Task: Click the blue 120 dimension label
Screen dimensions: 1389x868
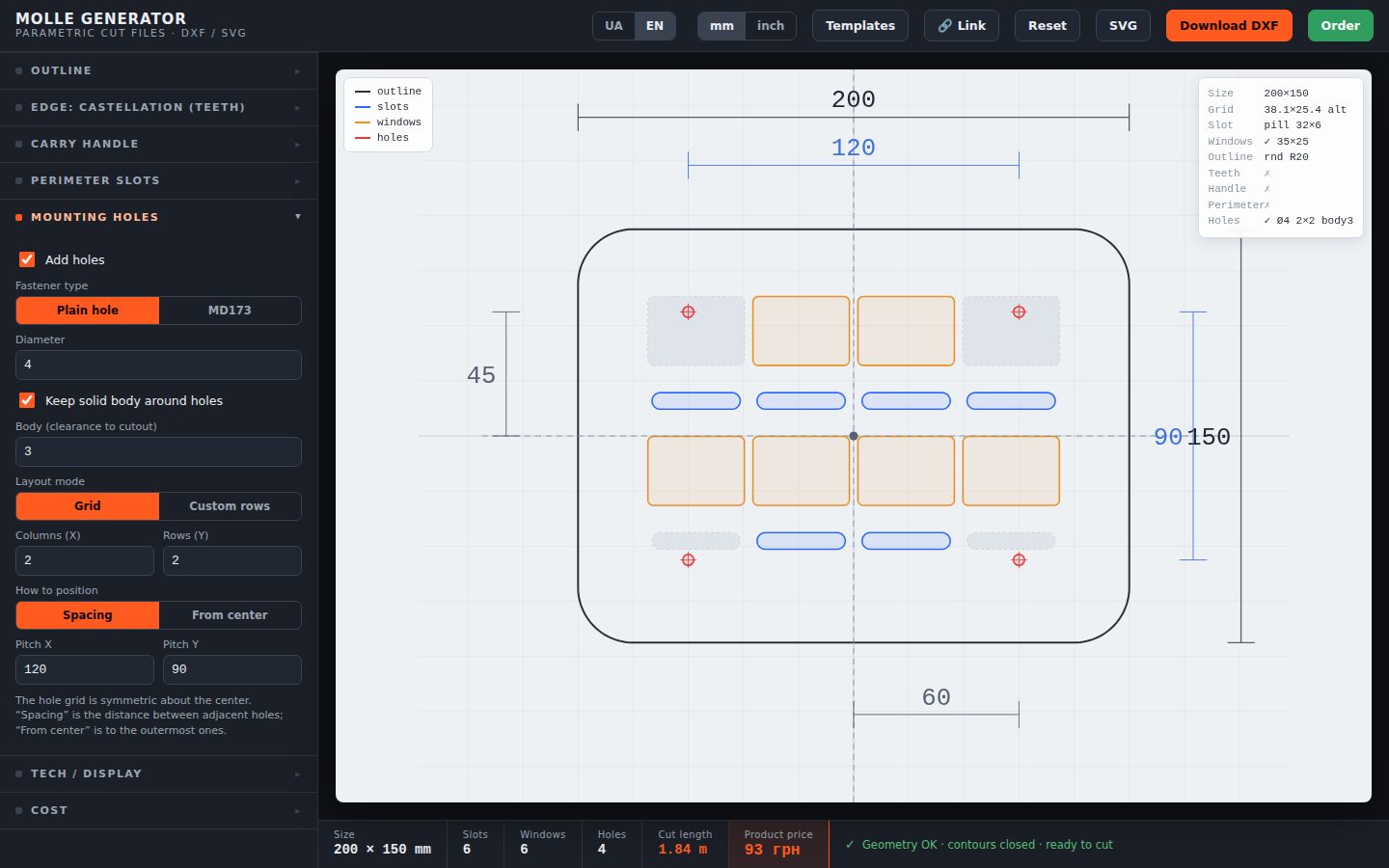Action: (x=854, y=148)
